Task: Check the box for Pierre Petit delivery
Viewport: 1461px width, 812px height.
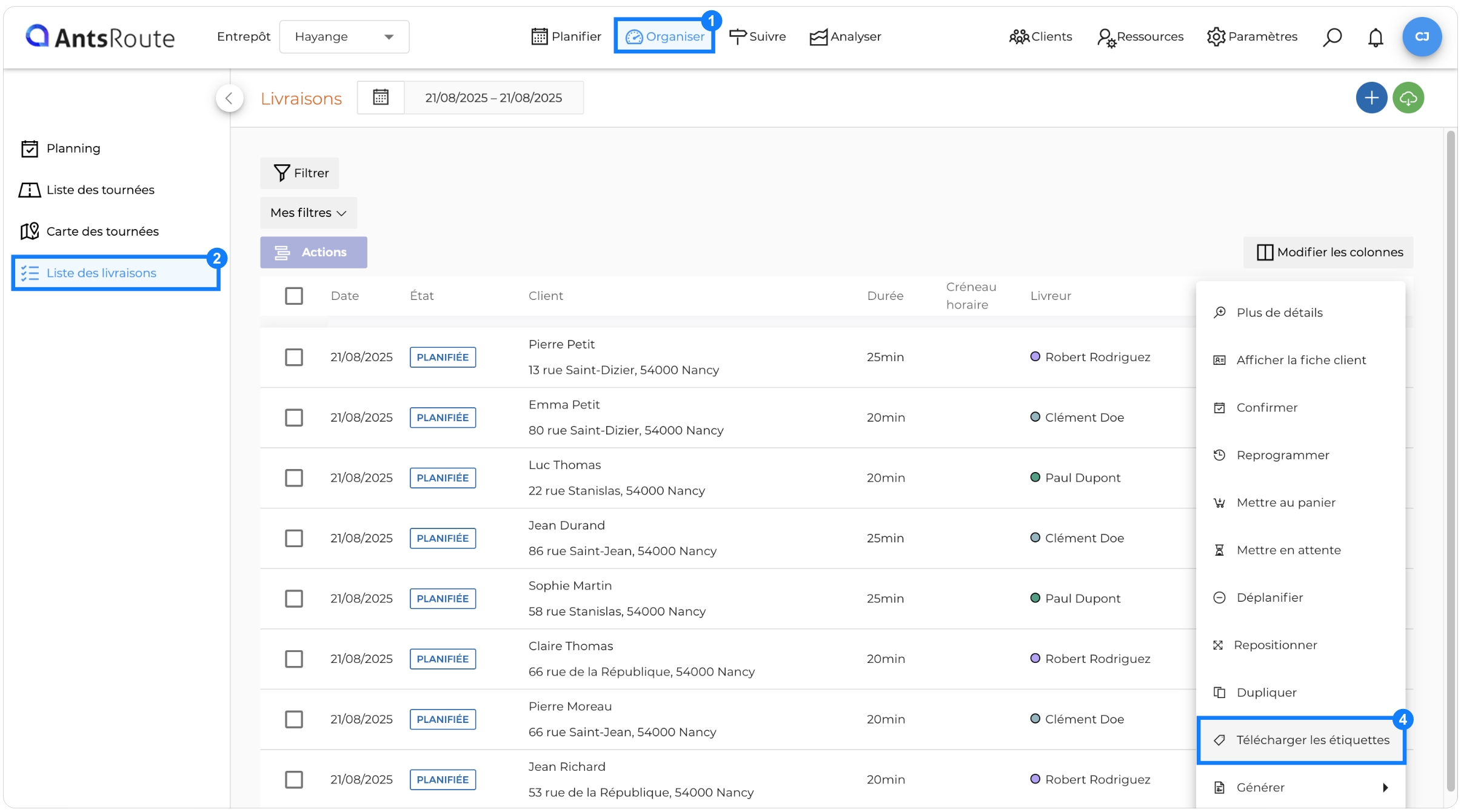Action: click(294, 357)
